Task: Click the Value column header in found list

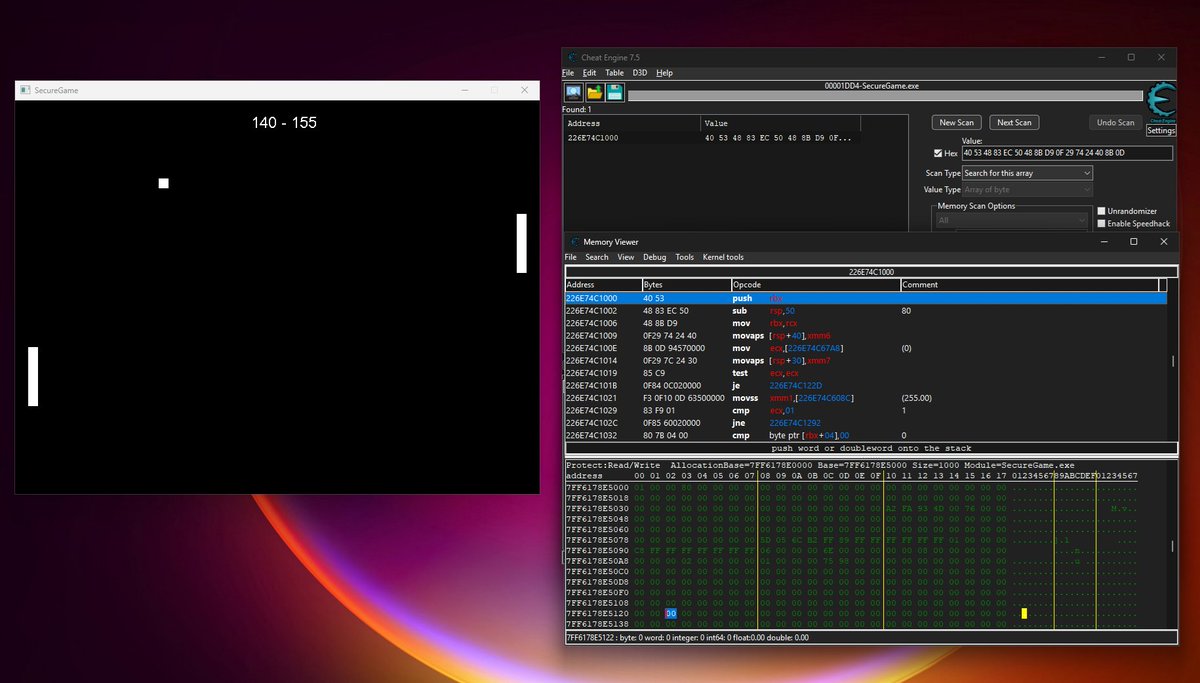Action: coord(780,123)
